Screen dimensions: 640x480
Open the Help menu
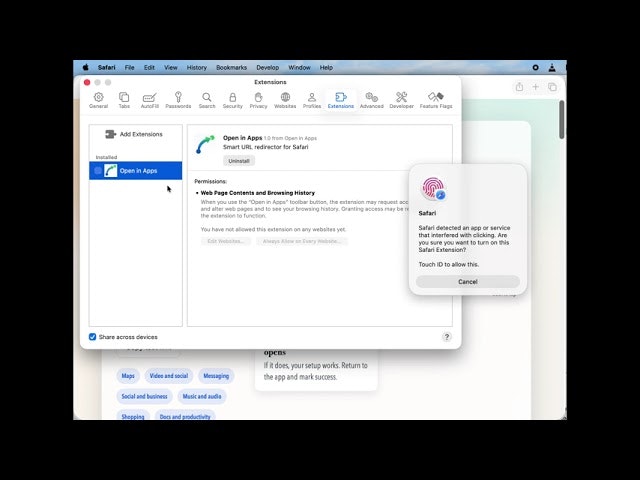pos(326,67)
